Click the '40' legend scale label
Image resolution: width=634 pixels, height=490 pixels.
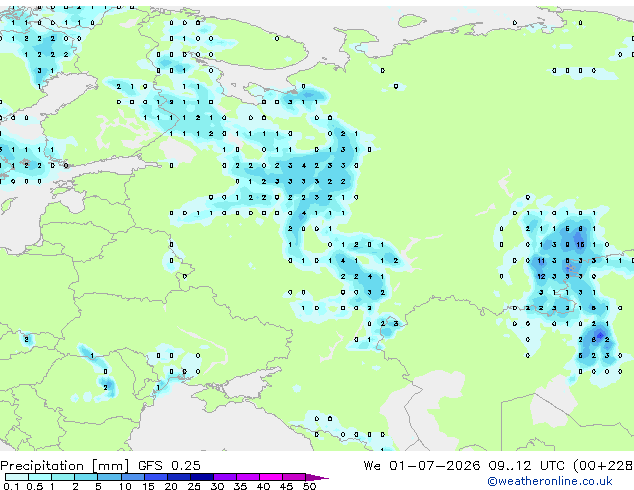coord(263,486)
